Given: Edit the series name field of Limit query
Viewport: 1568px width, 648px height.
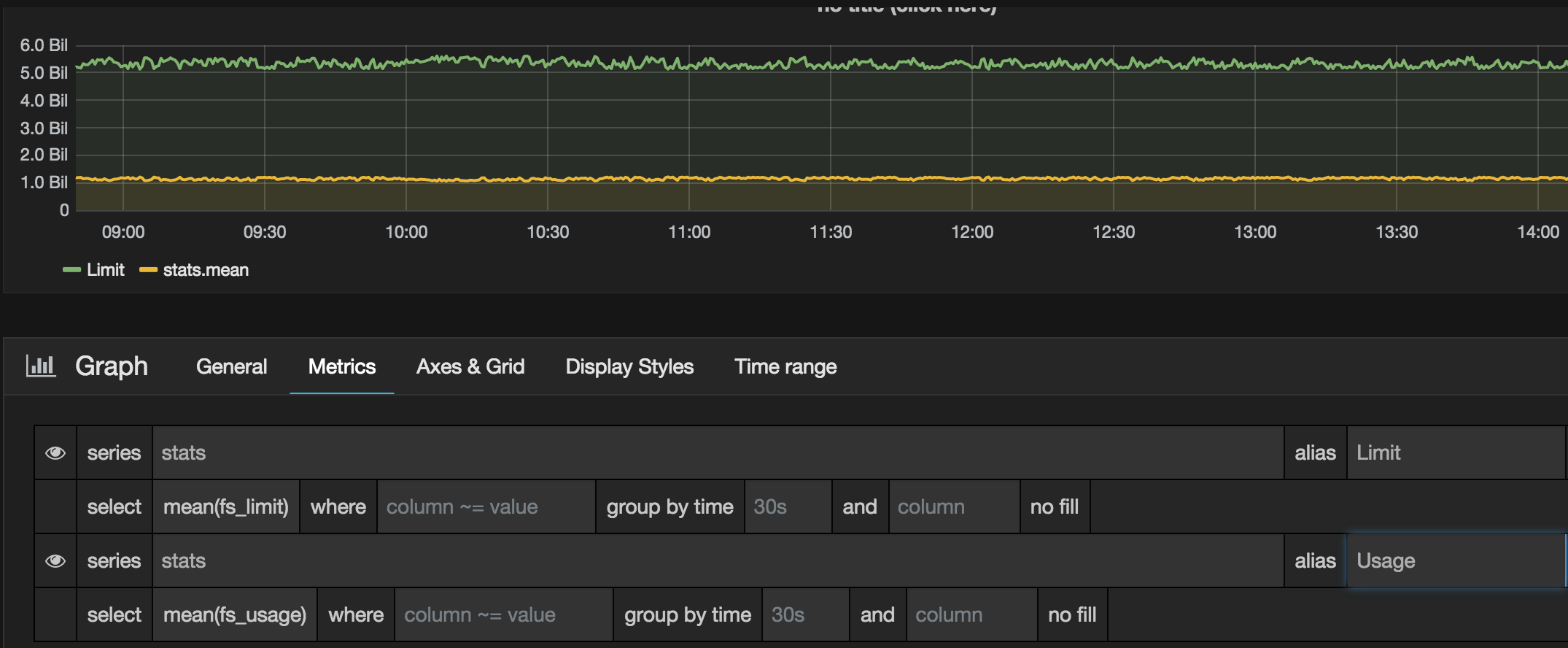Looking at the screenshot, I should (718, 453).
